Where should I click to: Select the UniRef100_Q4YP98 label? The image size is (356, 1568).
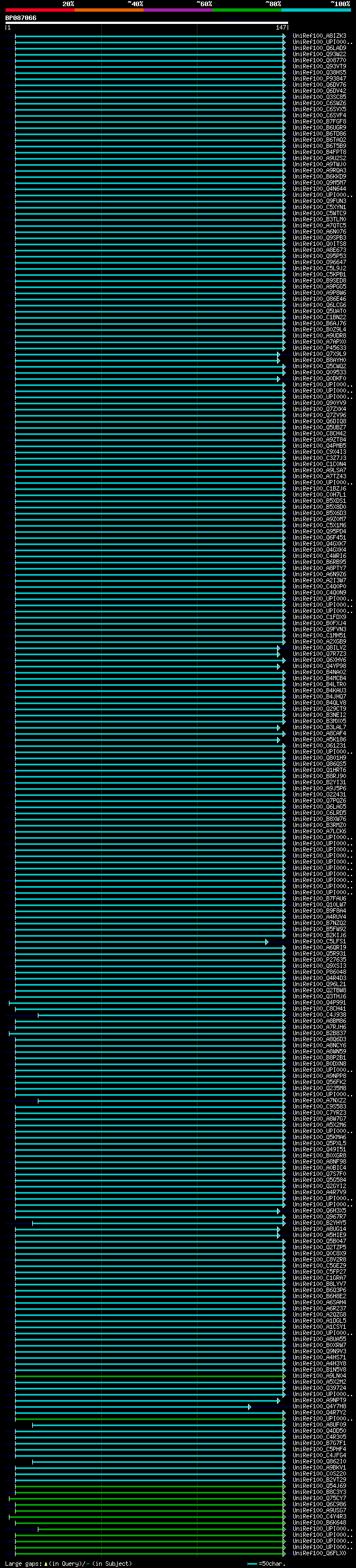click(x=319, y=666)
